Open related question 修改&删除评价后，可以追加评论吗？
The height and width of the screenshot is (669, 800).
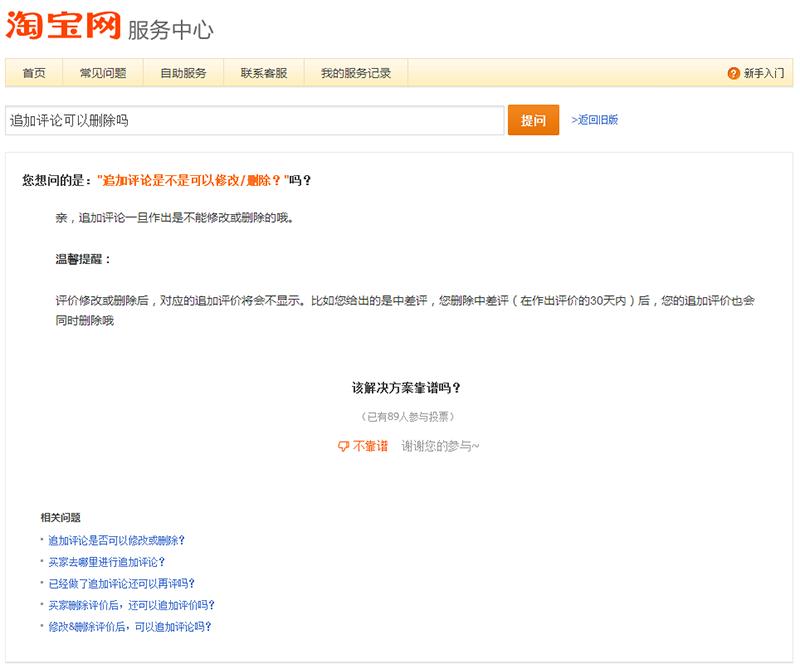pyautogui.click(x=130, y=627)
